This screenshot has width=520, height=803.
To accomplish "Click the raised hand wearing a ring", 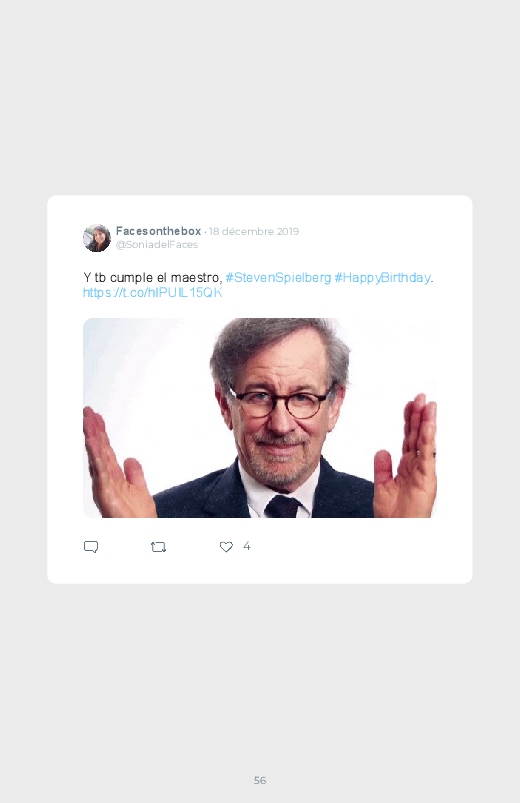I will click(x=405, y=456).
